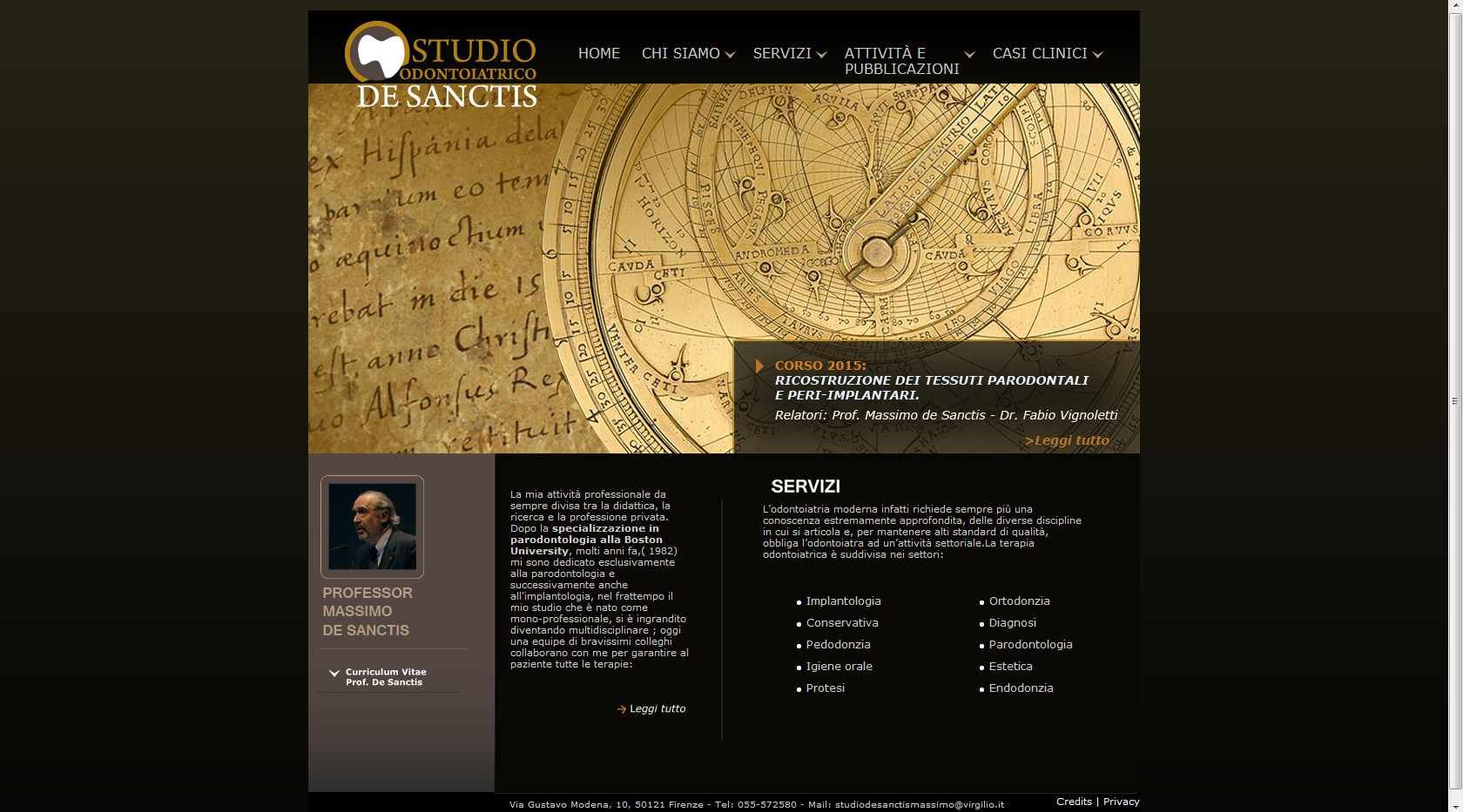This screenshot has height=812, width=1463.
Task: Expand Curriculum Vitae Prof. De Sanctis chevron
Action: [x=334, y=673]
